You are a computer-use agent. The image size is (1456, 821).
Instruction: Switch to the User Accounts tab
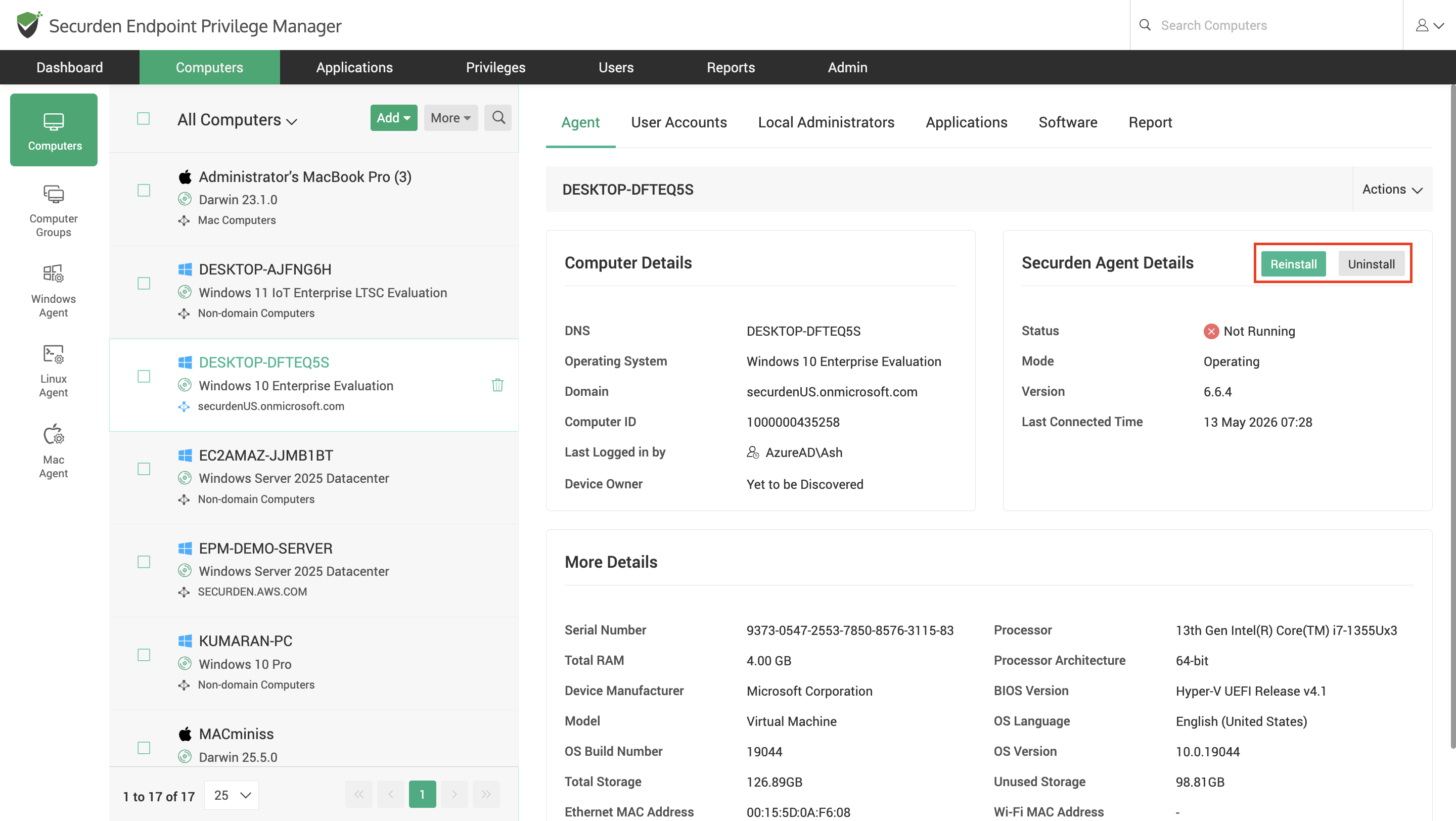(x=679, y=123)
